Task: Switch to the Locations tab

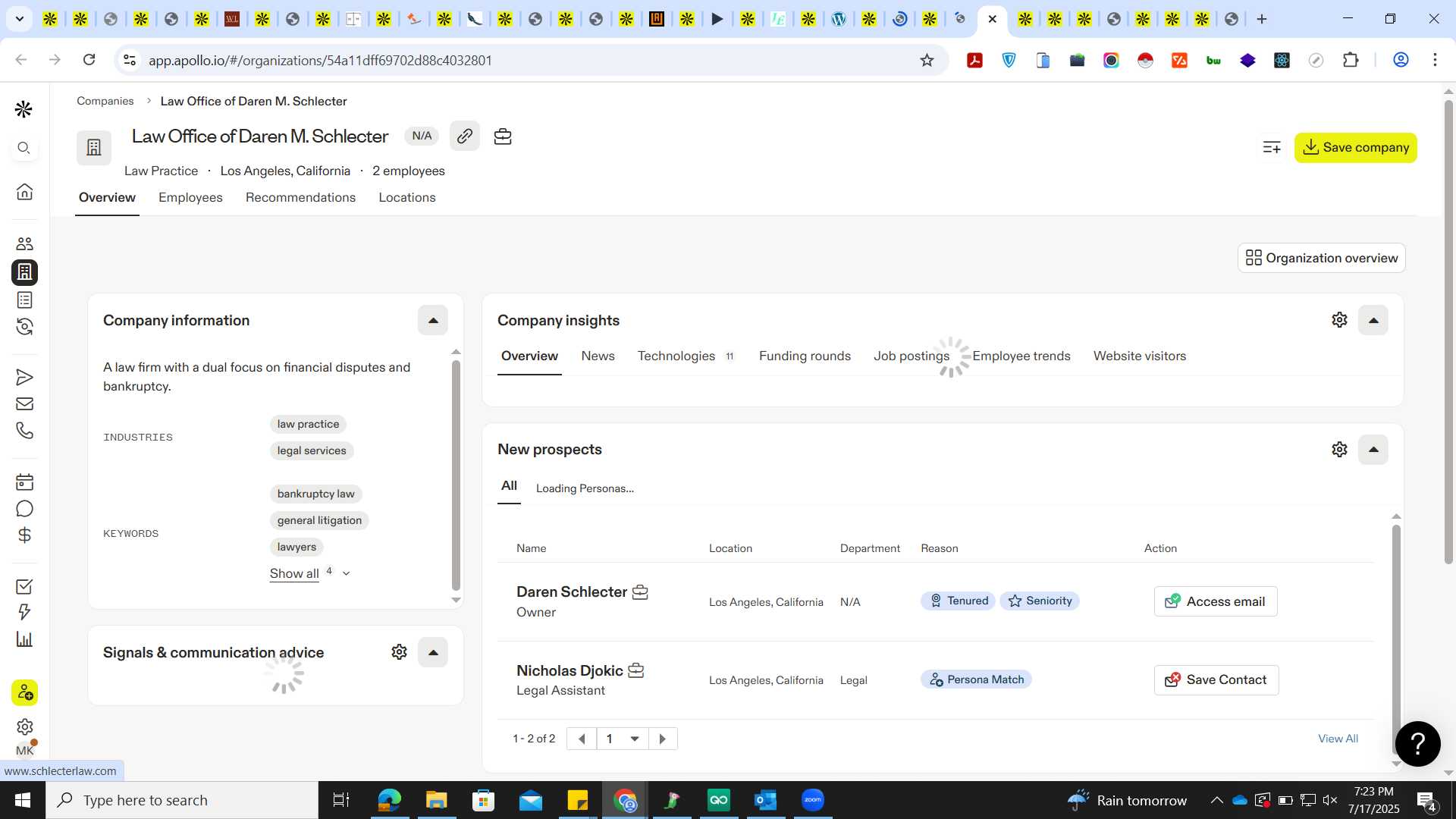Action: click(407, 197)
